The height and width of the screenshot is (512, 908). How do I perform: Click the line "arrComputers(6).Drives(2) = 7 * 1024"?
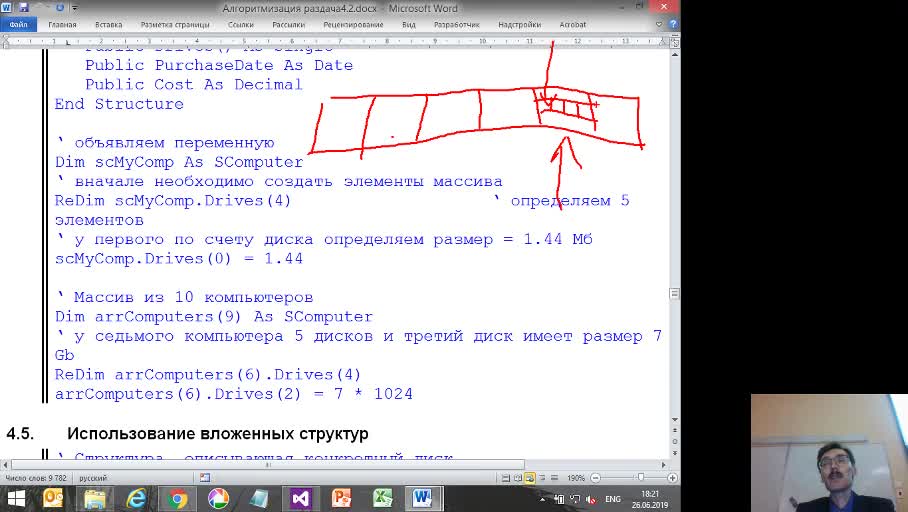pyautogui.click(x=233, y=394)
